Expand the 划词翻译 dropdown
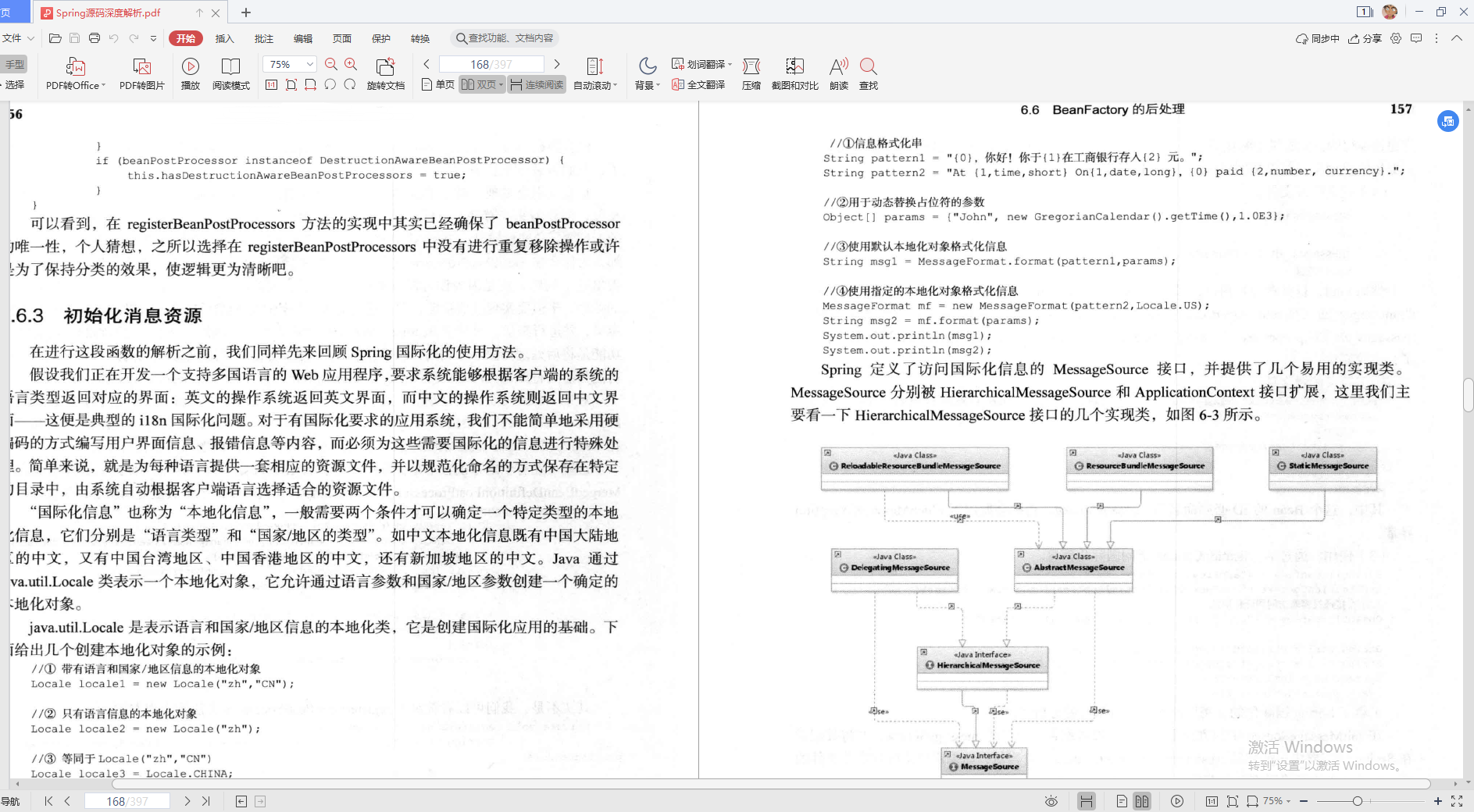 (730, 64)
